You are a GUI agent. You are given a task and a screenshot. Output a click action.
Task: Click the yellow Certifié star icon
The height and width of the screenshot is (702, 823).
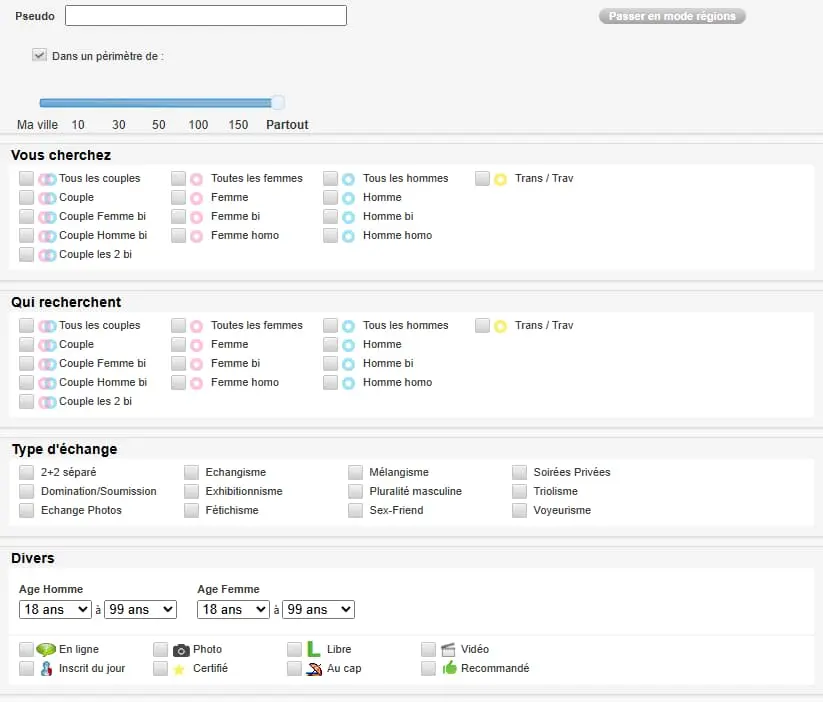coord(180,668)
